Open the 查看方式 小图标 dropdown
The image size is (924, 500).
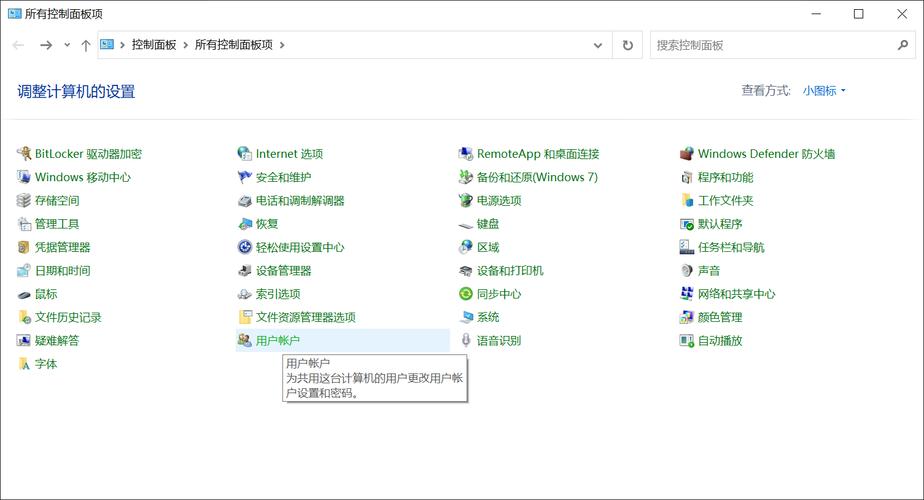click(824, 91)
